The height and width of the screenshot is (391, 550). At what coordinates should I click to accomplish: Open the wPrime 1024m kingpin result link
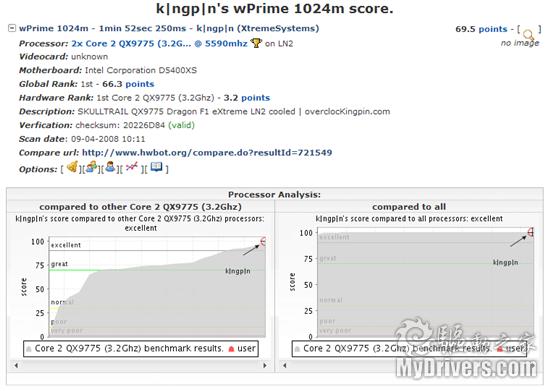coord(169,28)
